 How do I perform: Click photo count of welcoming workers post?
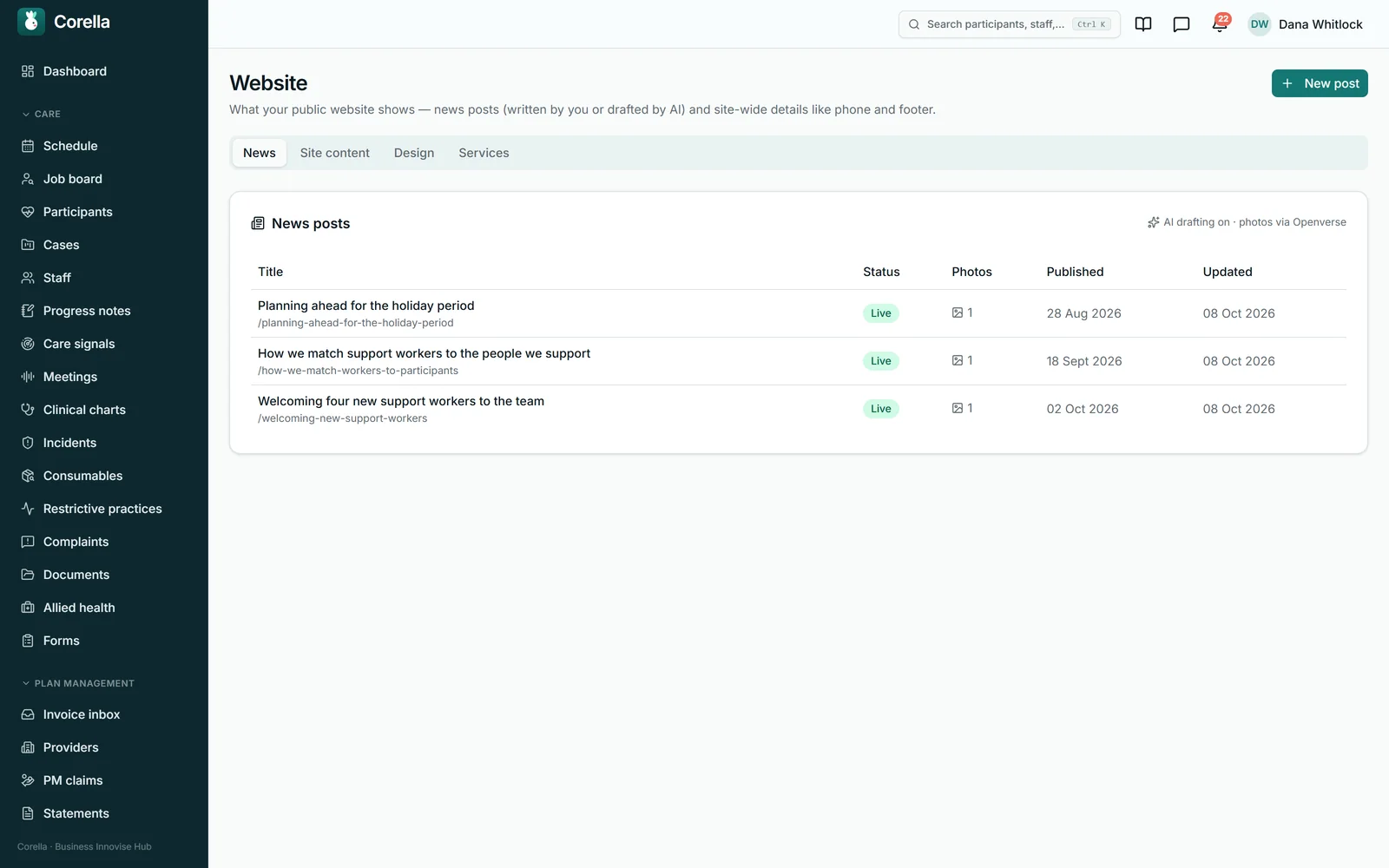click(962, 408)
